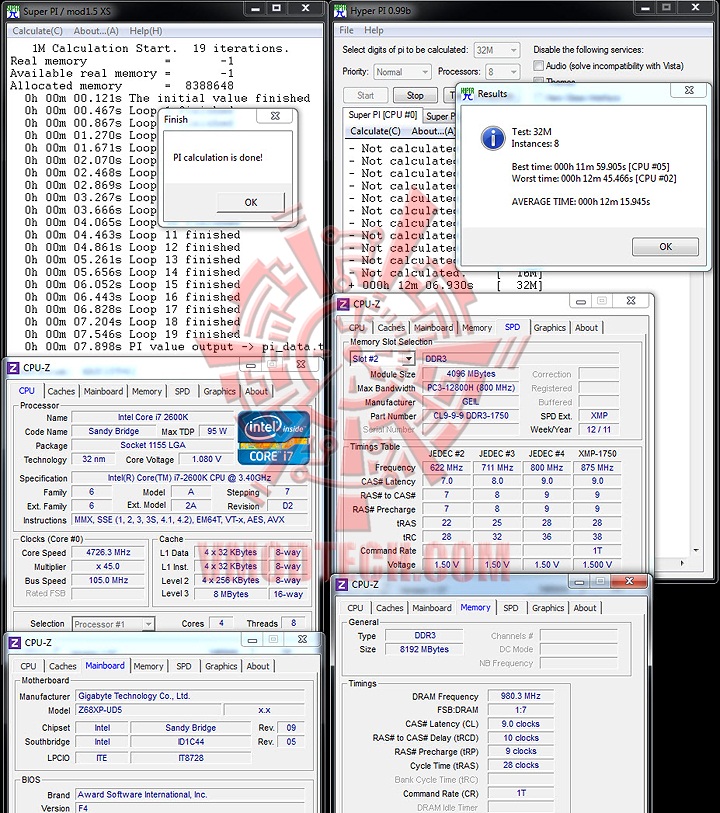720x813 pixels.
Task: Click the 32M result line 000h 12m 06.930s
Action: click(x=446, y=285)
